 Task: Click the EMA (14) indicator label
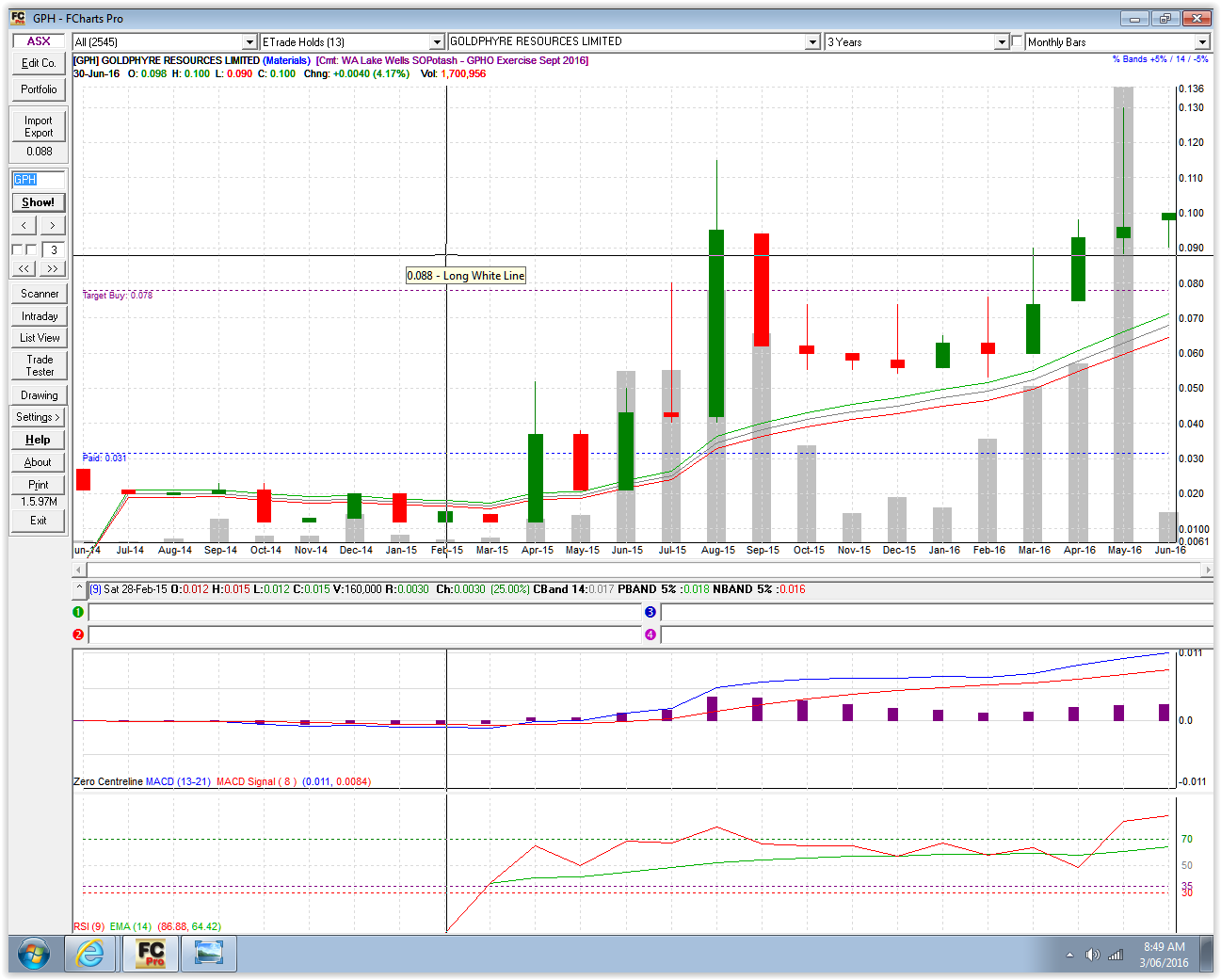(131, 926)
